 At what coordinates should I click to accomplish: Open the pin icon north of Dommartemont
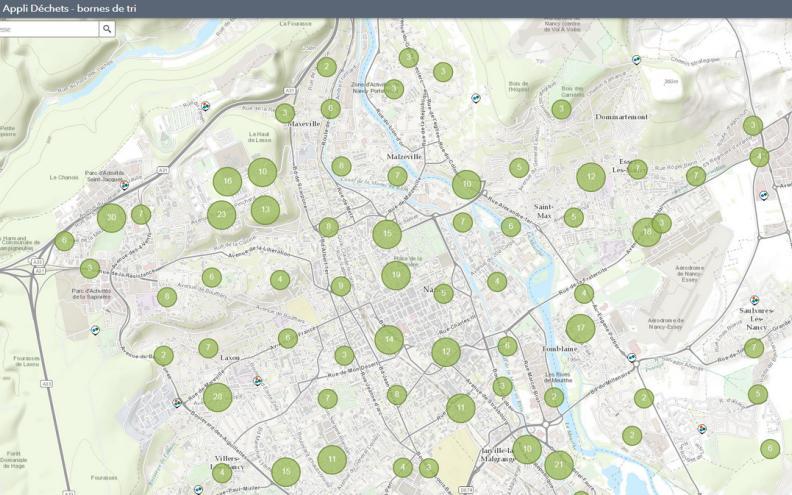coord(637,59)
